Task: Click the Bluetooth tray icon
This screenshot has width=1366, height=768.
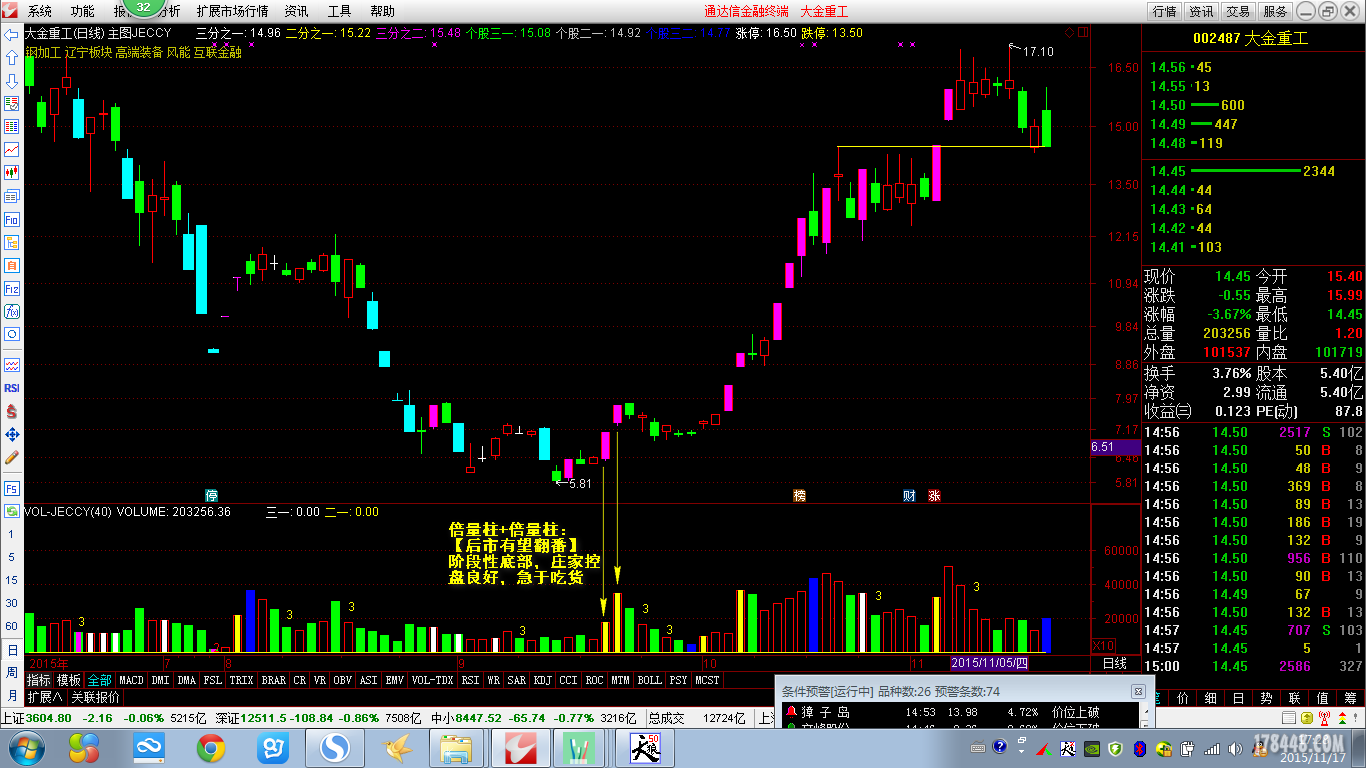Action: 1138,747
